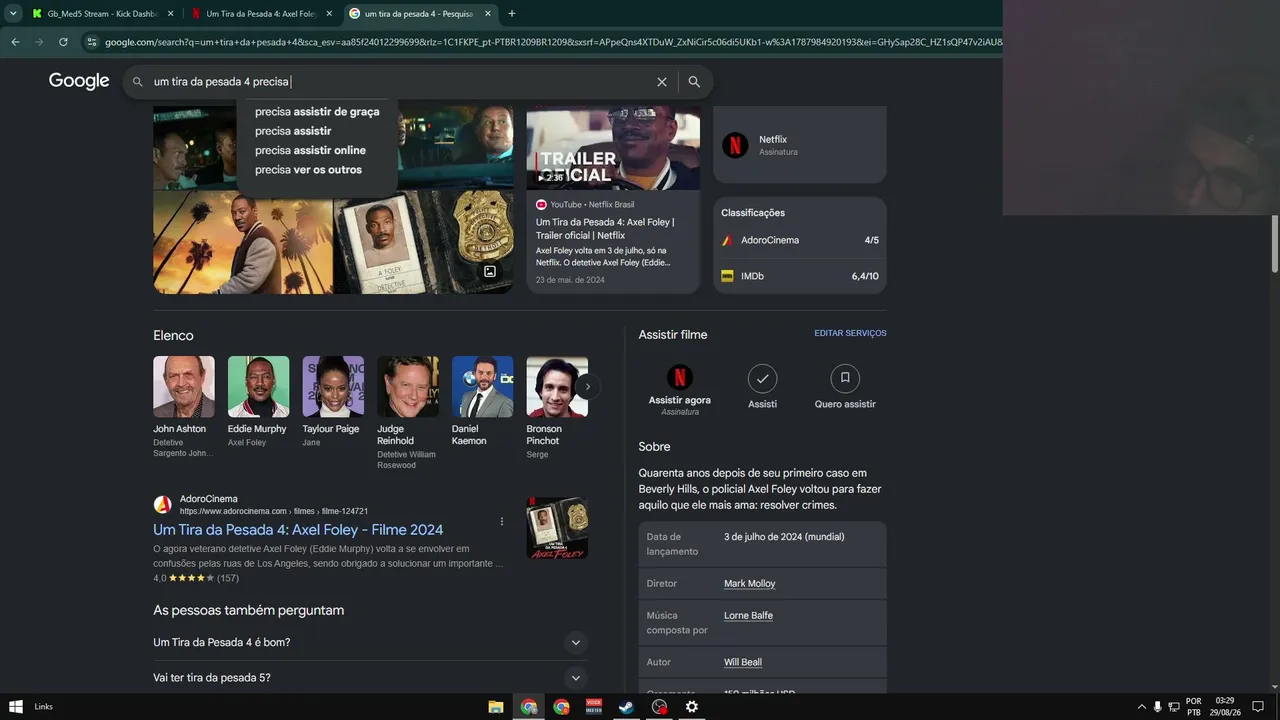Open options menu for AdoroCinema result
Screen dimensions: 1280x720
pos(502,521)
